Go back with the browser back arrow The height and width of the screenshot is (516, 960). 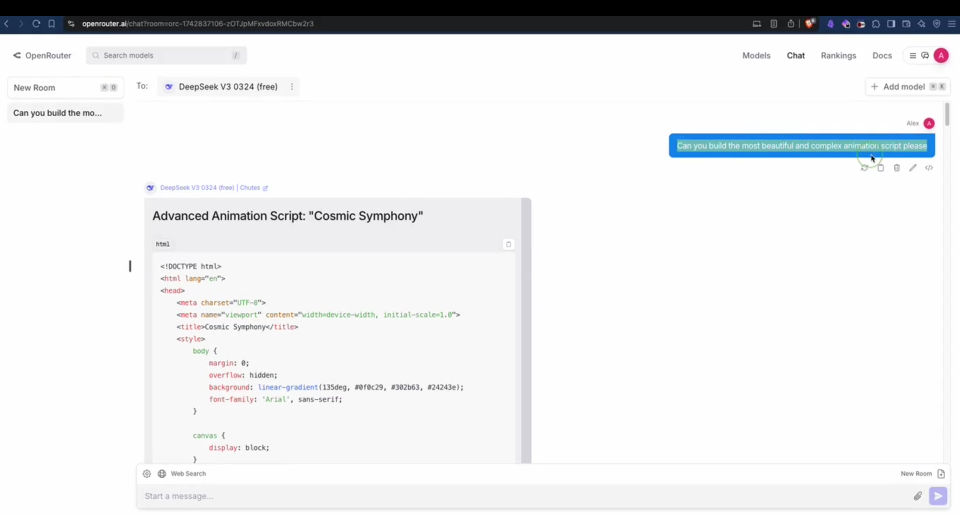click(7, 24)
